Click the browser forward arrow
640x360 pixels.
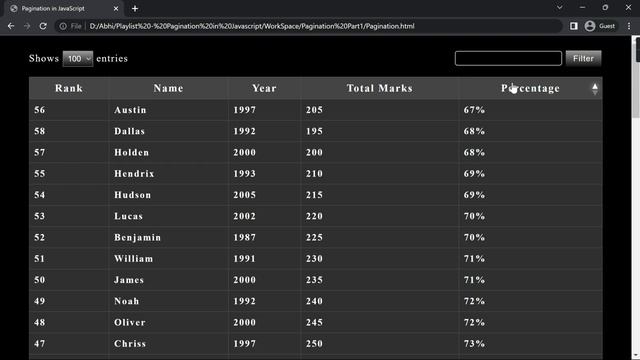click(x=27, y=26)
